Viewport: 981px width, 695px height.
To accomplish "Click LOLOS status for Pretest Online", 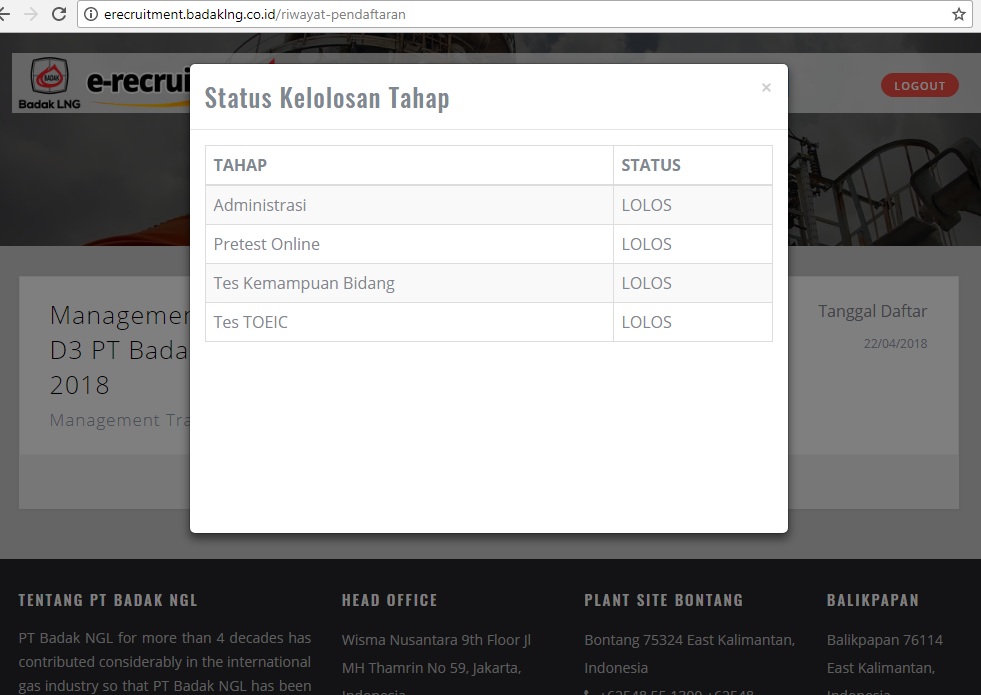I will coord(646,244).
